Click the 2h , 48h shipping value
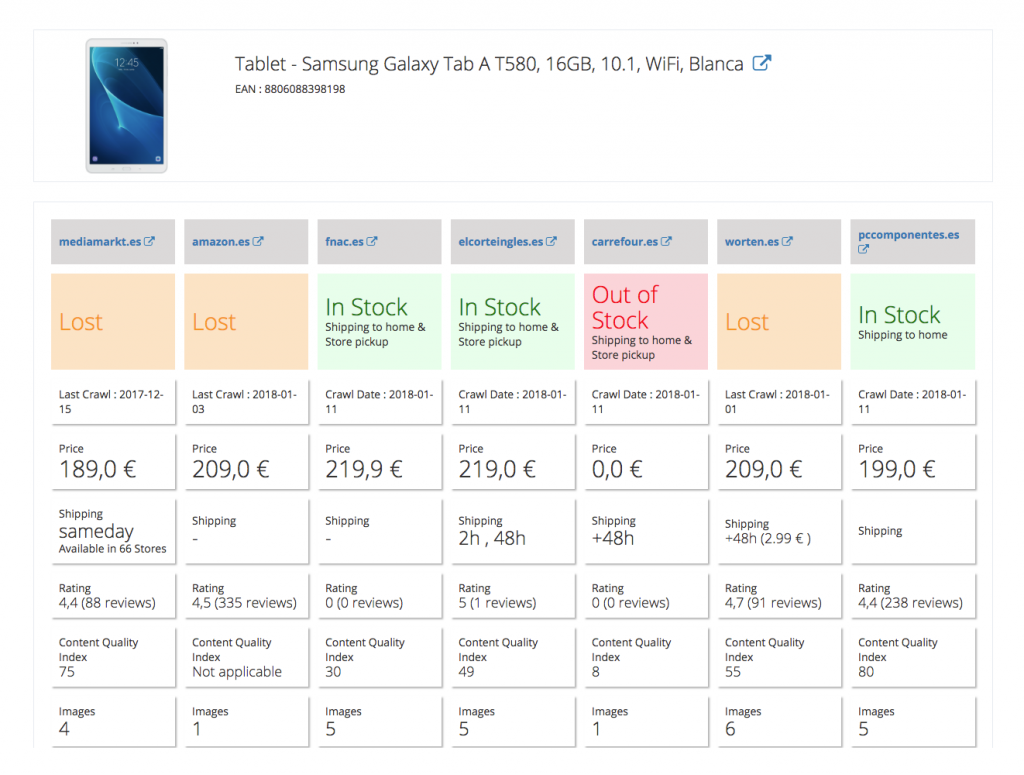 (x=492, y=539)
